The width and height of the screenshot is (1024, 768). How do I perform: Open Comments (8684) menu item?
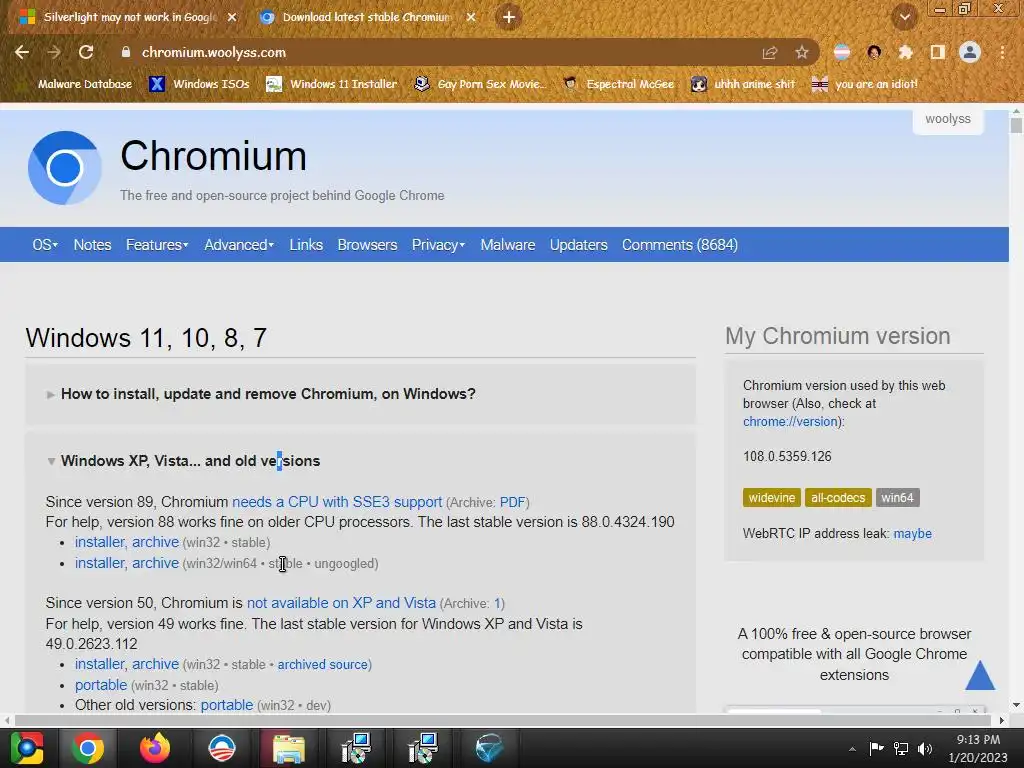click(679, 245)
